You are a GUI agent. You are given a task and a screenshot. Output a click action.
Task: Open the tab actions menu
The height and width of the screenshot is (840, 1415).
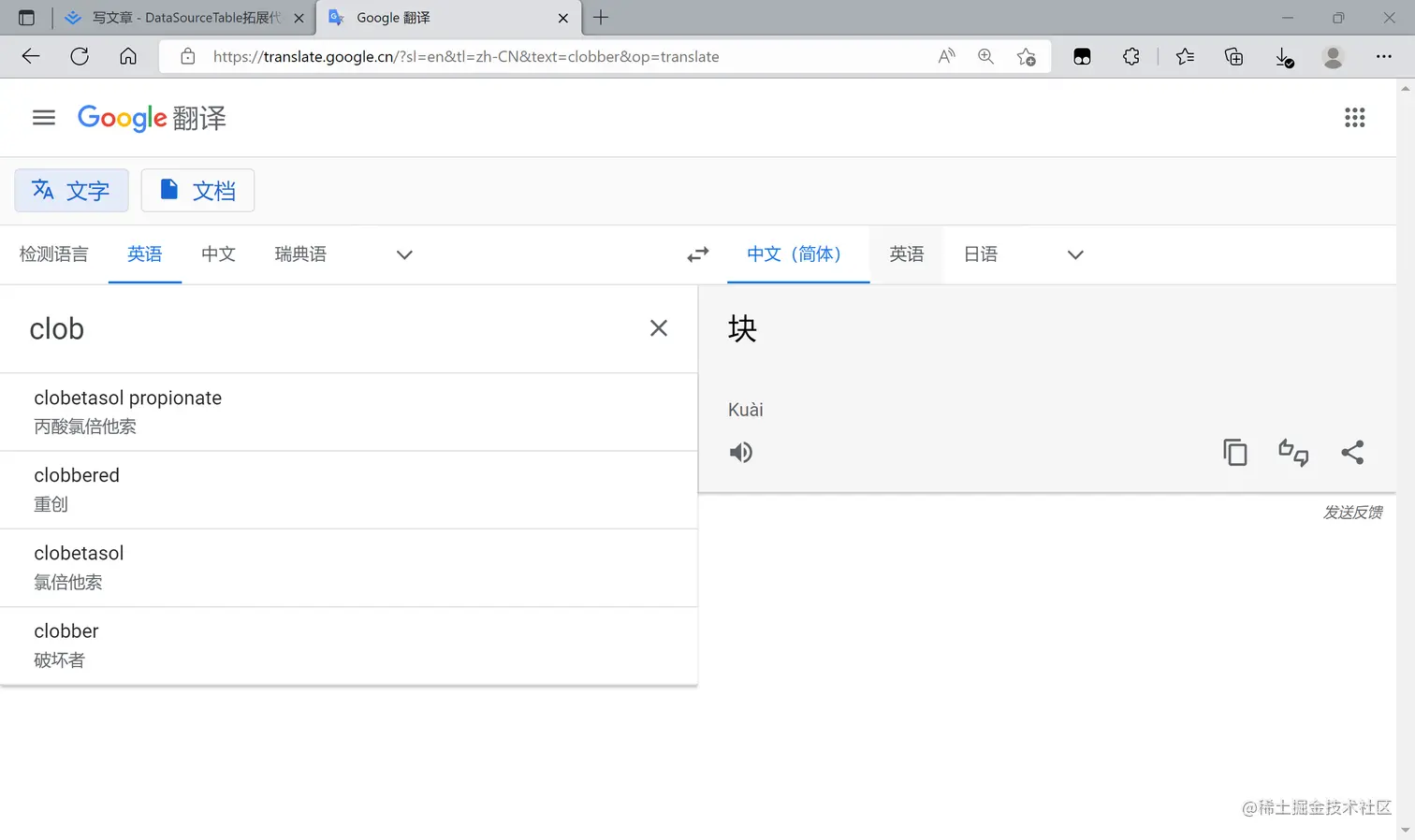tap(26, 18)
